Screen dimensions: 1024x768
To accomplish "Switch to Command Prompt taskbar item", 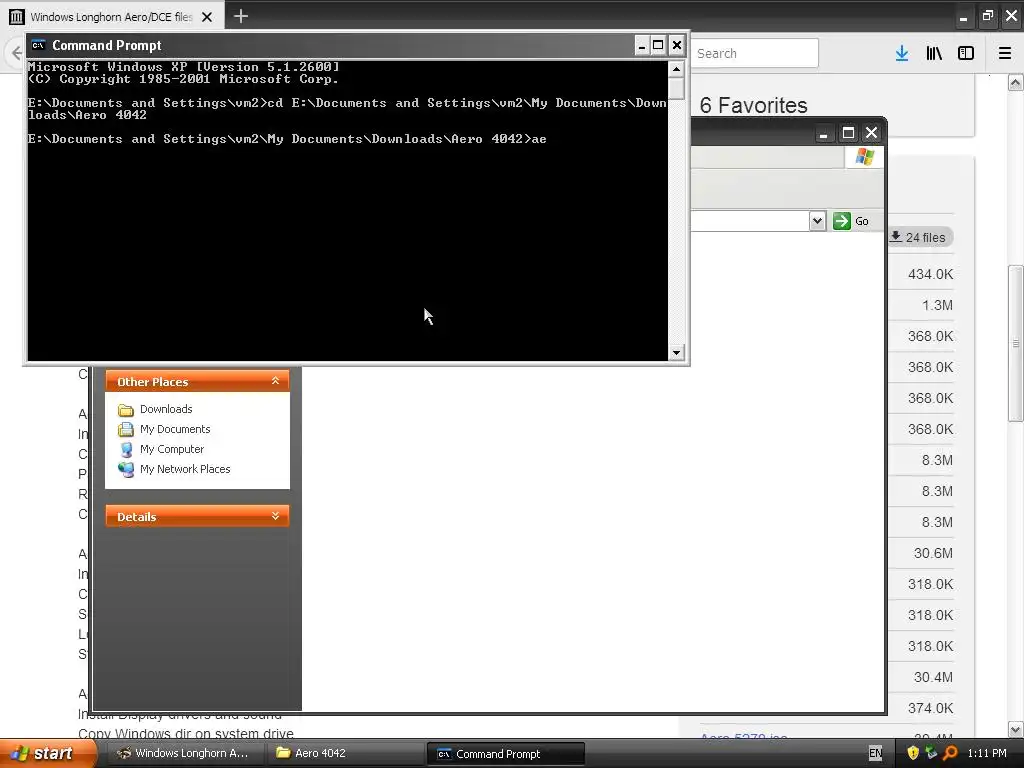I will click(506, 754).
